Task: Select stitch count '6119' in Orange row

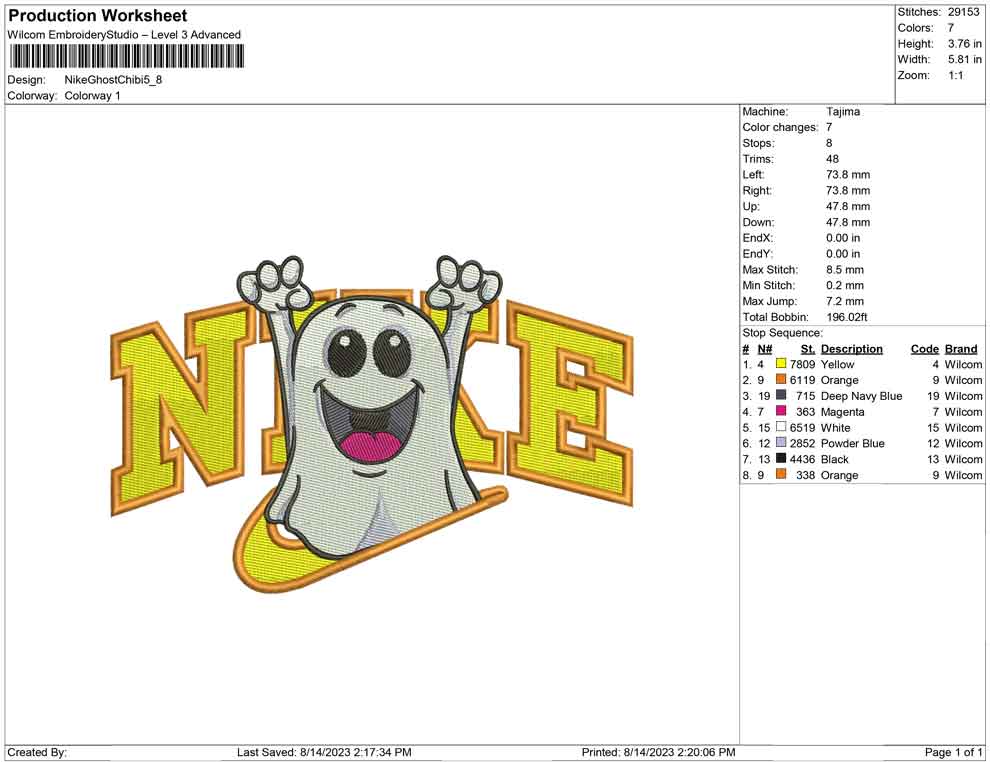Action: pos(802,380)
